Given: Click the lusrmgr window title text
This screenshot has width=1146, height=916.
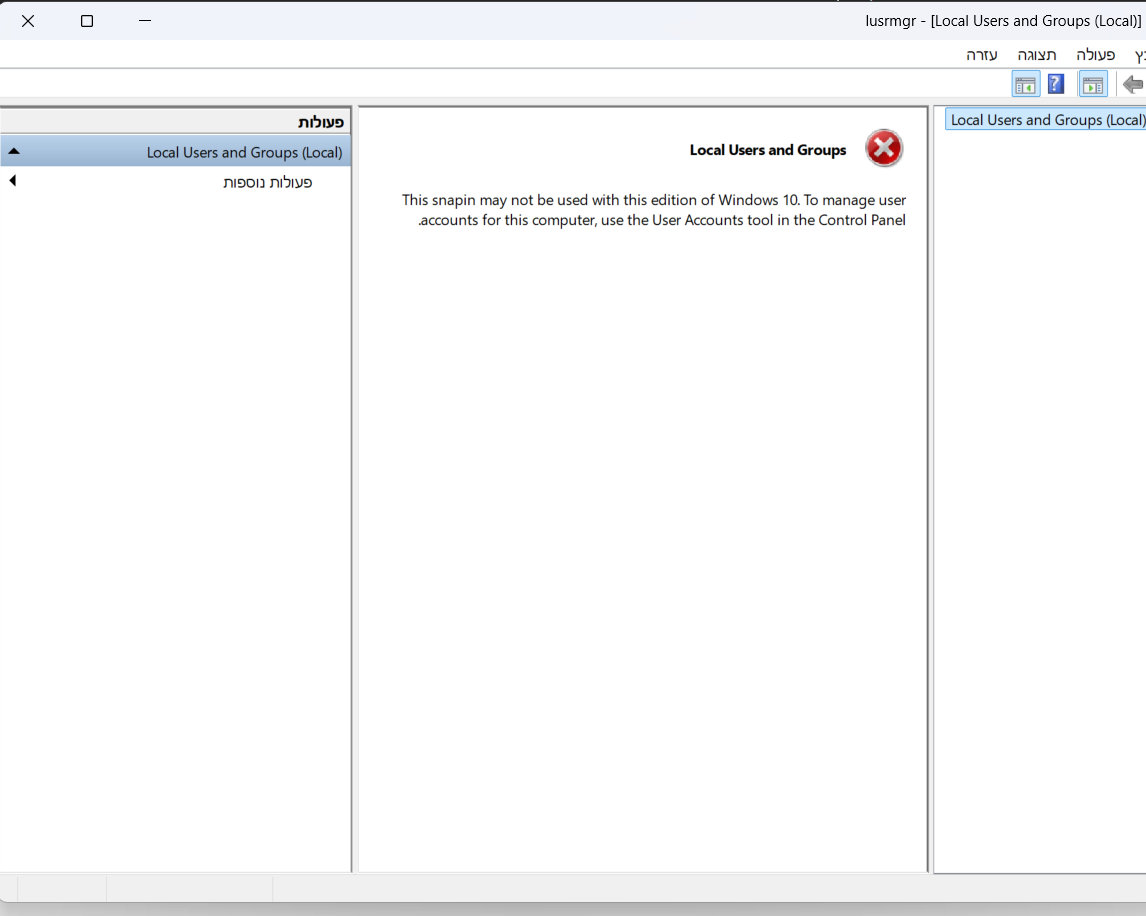Looking at the screenshot, I should click(1003, 21).
